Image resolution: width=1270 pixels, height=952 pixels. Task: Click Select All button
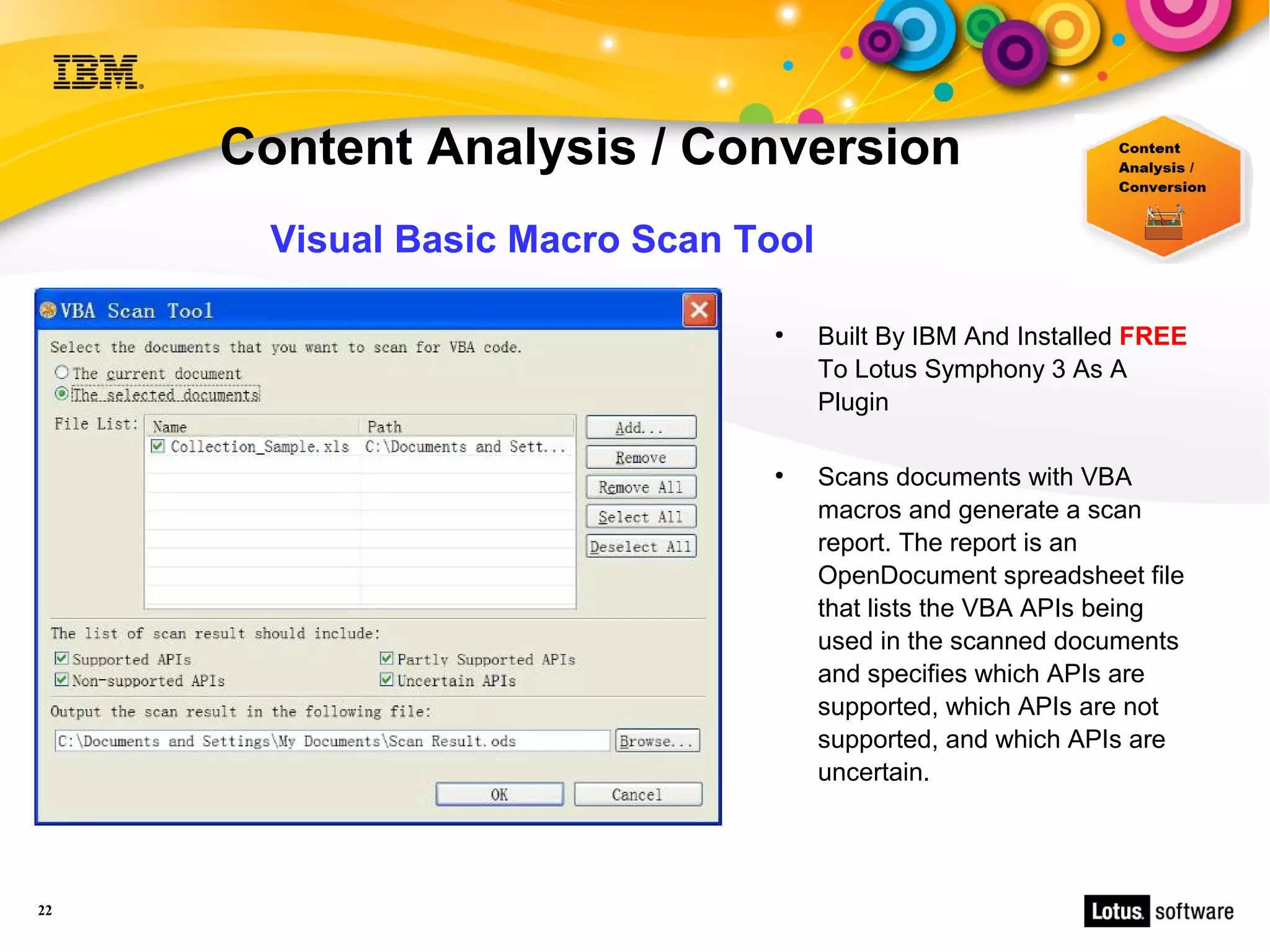[641, 517]
